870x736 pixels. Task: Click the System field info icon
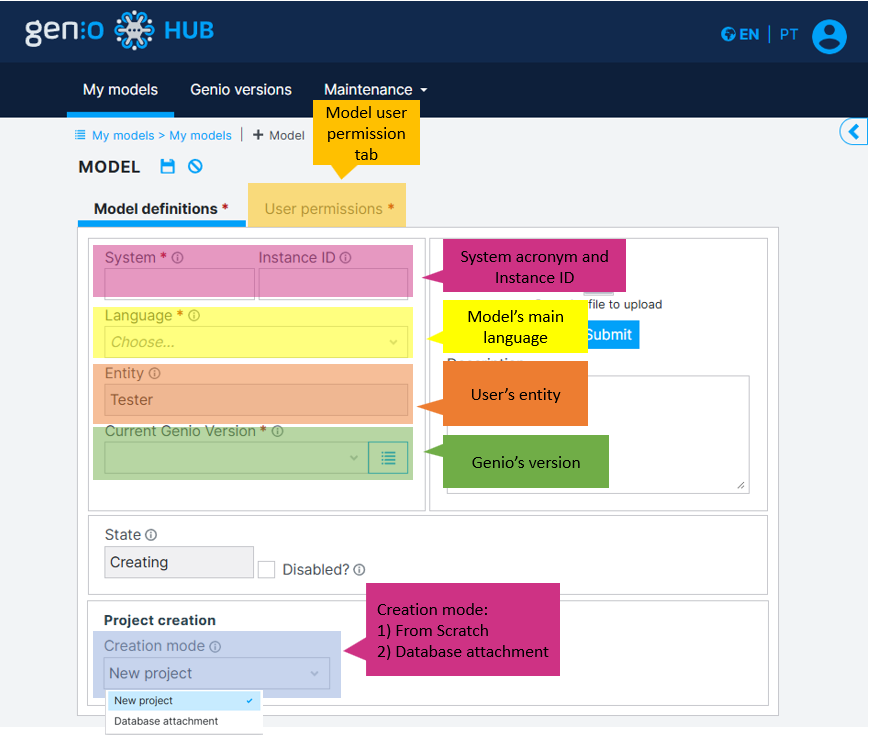178,258
